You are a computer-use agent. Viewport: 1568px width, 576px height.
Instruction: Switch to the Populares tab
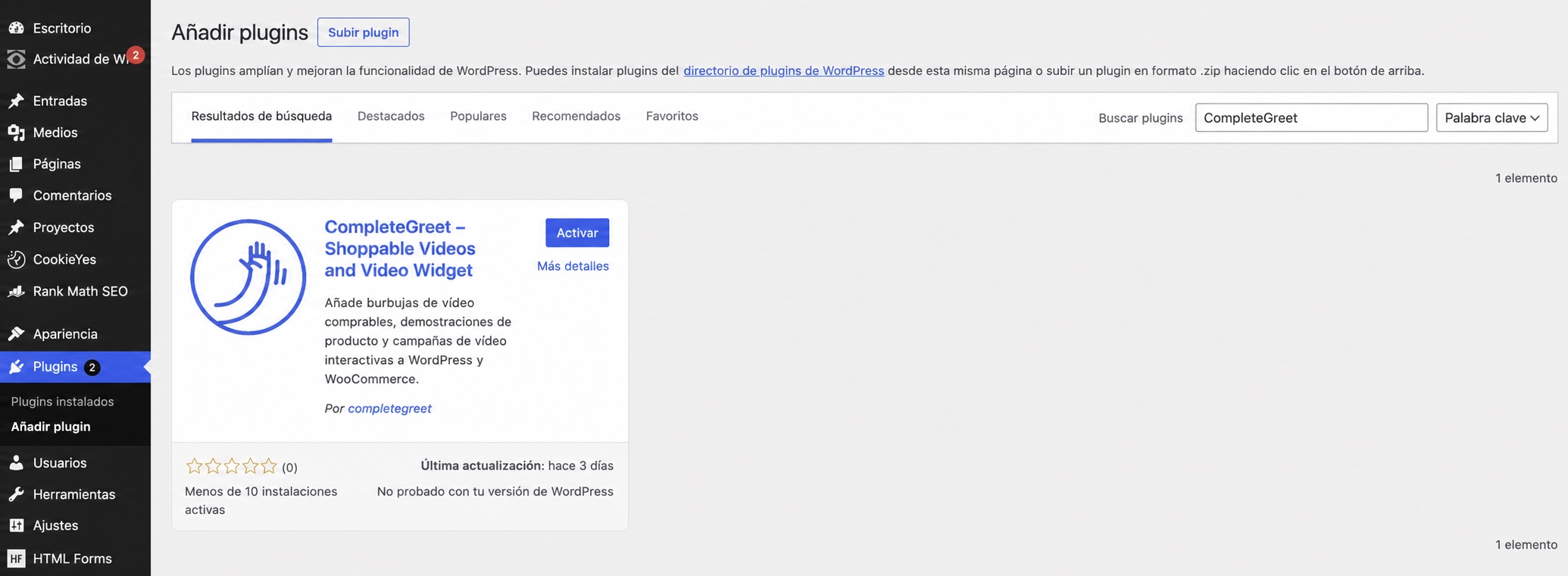(478, 116)
